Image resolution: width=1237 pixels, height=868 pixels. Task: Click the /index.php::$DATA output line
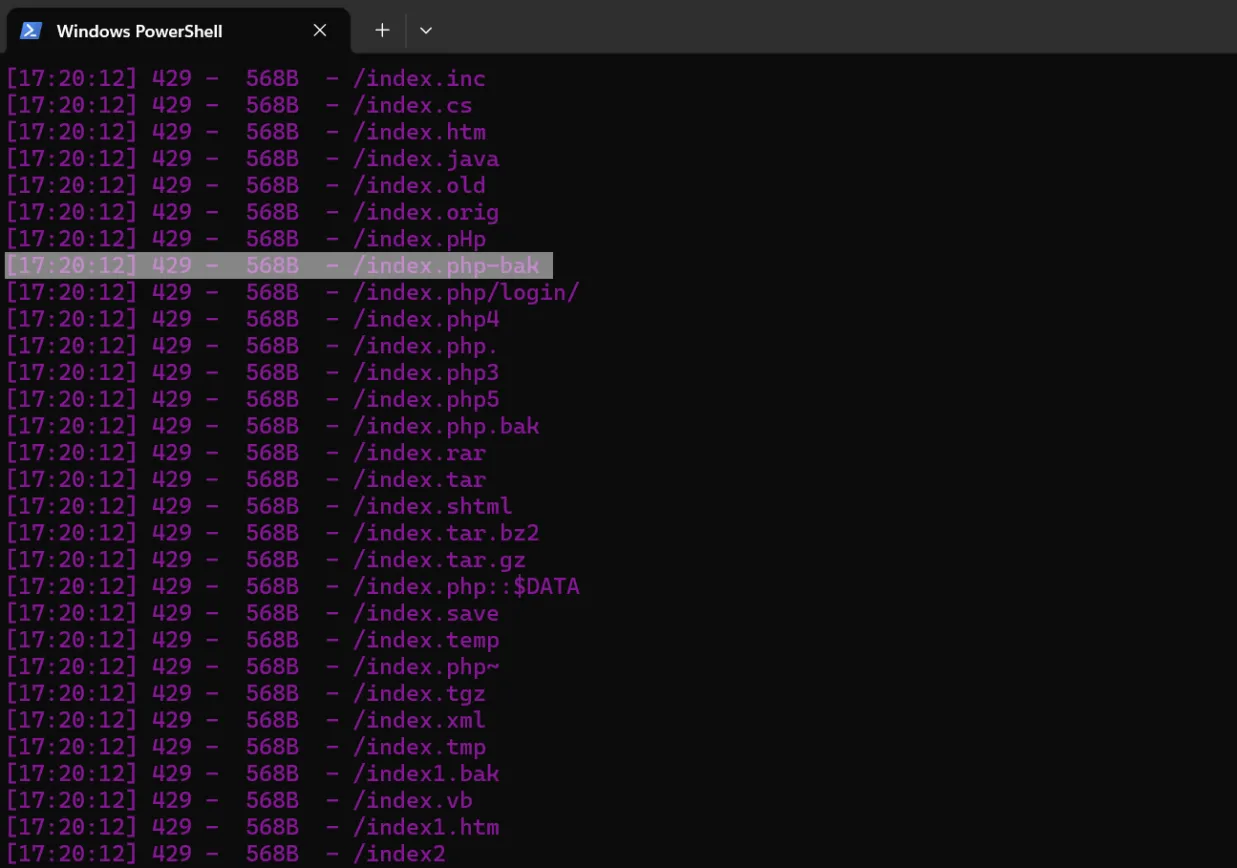click(x=293, y=587)
